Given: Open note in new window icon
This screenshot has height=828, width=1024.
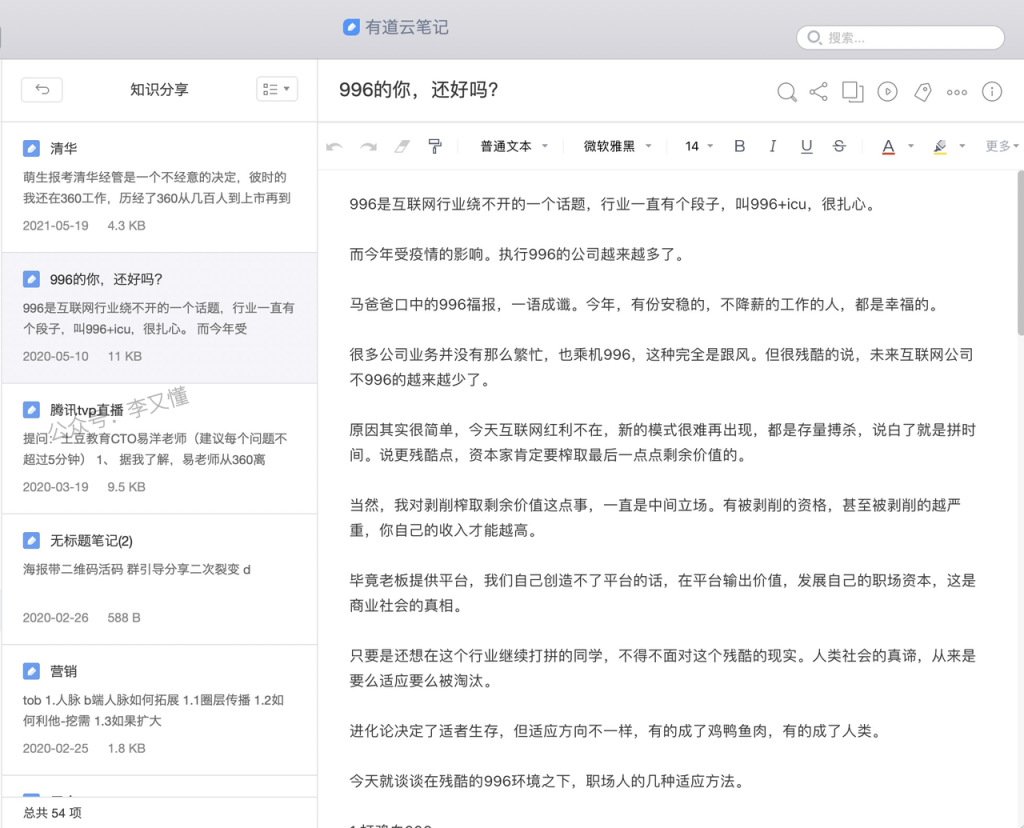Looking at the screenshot, I should (x=852, y=91).
